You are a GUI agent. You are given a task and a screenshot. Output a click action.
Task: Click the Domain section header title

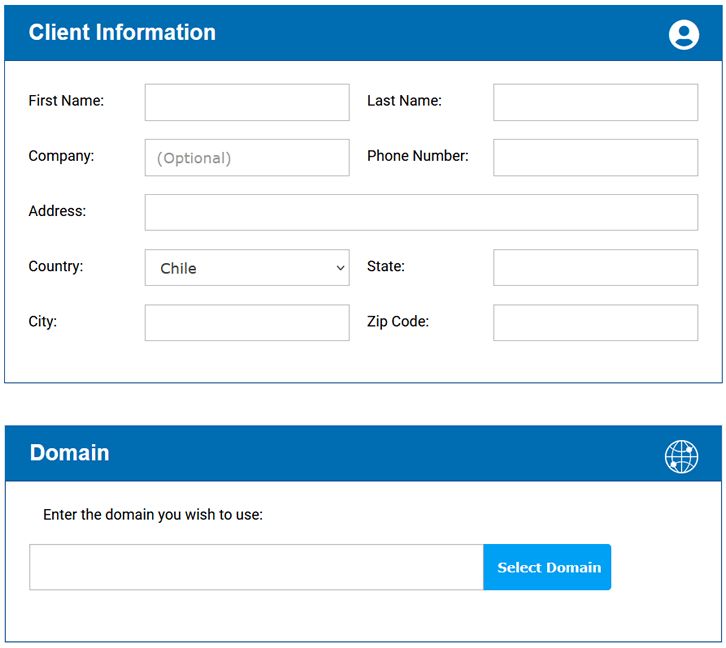pos(69,453)
